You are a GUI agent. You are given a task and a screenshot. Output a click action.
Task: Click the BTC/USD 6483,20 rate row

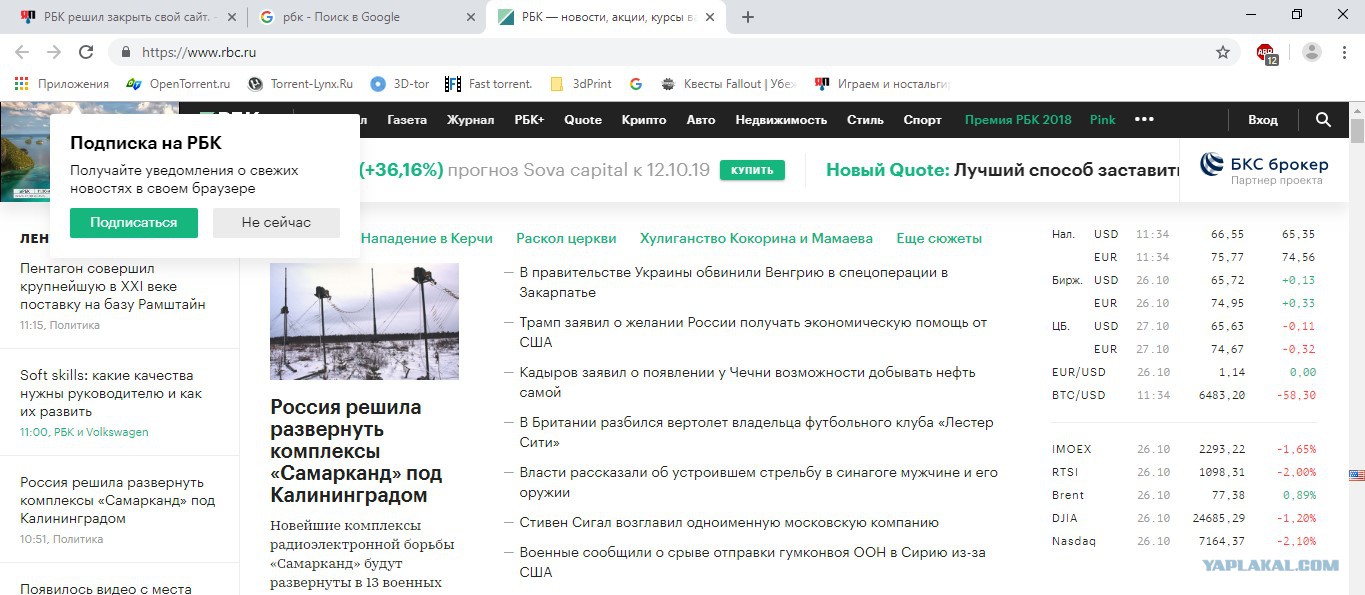1184,395
